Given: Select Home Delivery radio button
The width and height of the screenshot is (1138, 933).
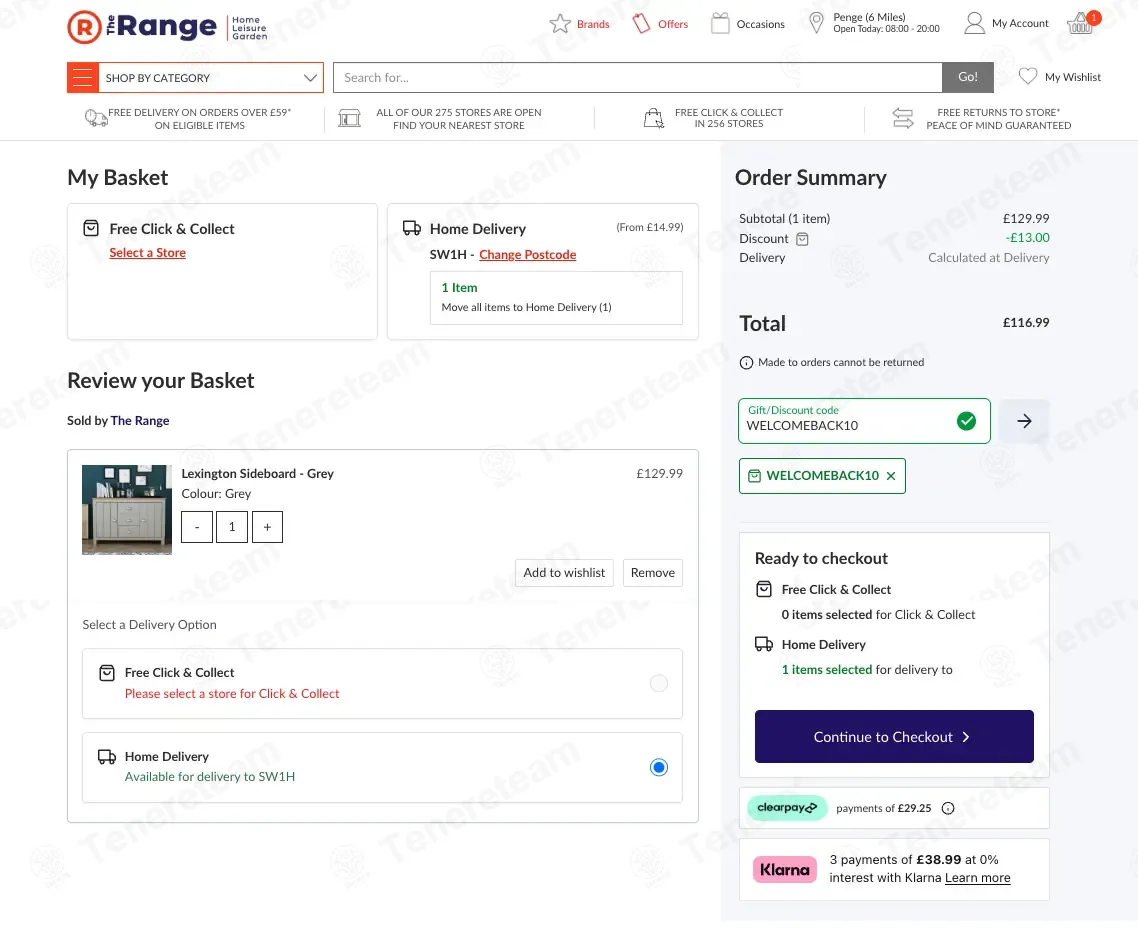Looking at the screenshot, I should tap(658, 767).
